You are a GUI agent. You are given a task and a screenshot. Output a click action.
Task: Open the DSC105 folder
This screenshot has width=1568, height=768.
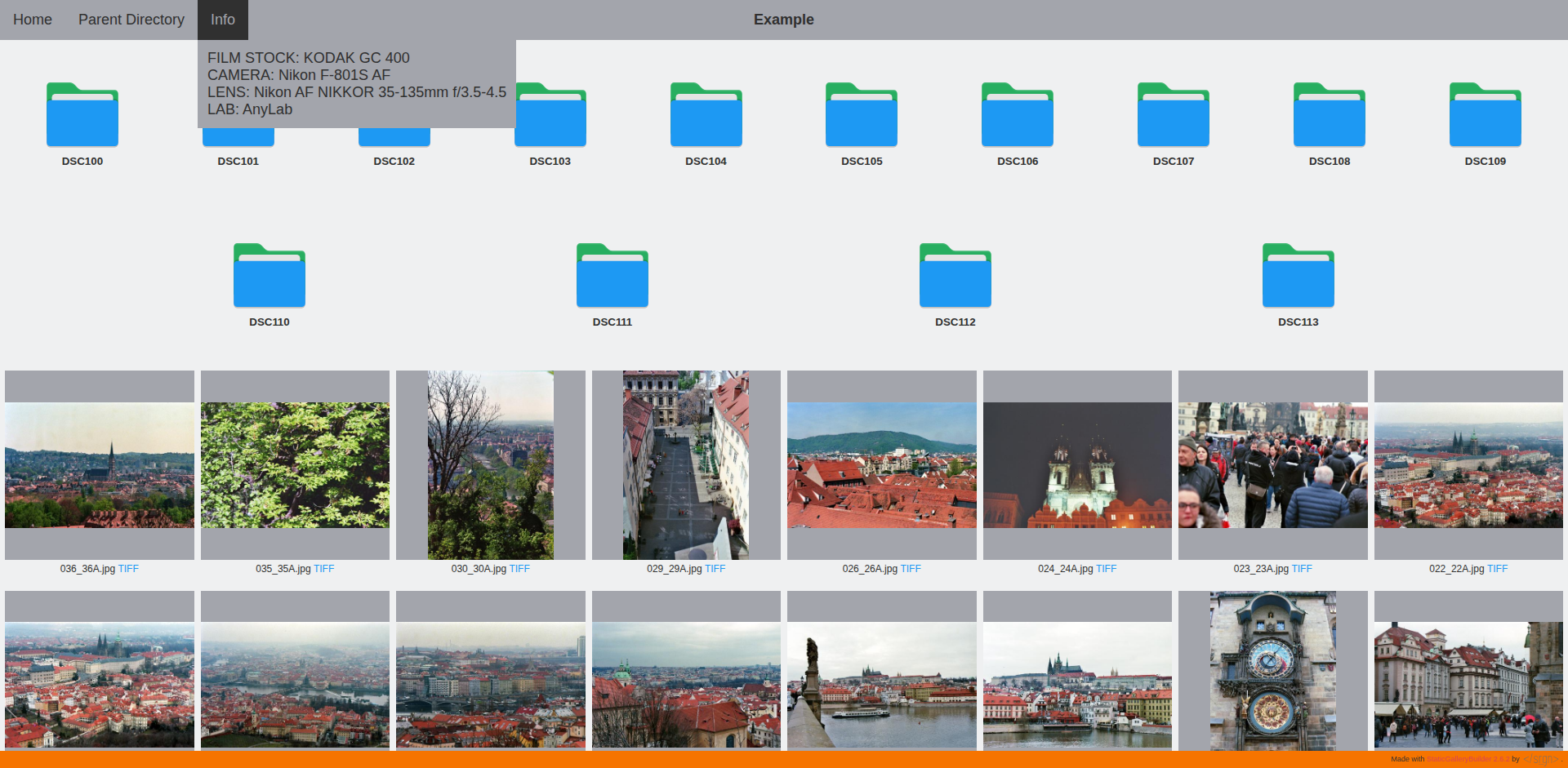coord(862,115)
